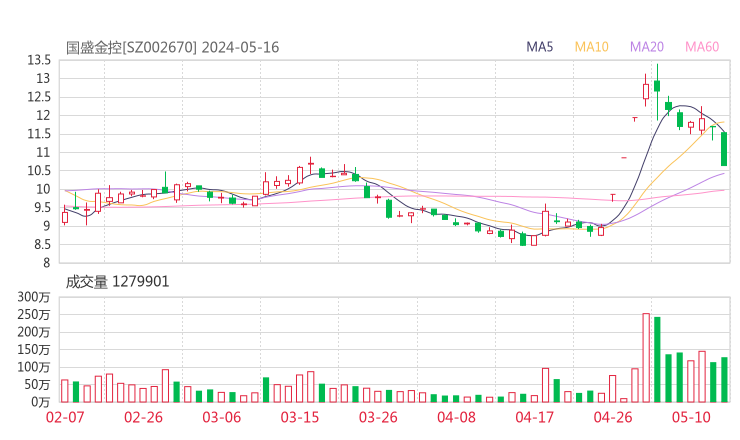Toggle the MA10 legend label
740x440 pixels.
click(x=591, y=47)
